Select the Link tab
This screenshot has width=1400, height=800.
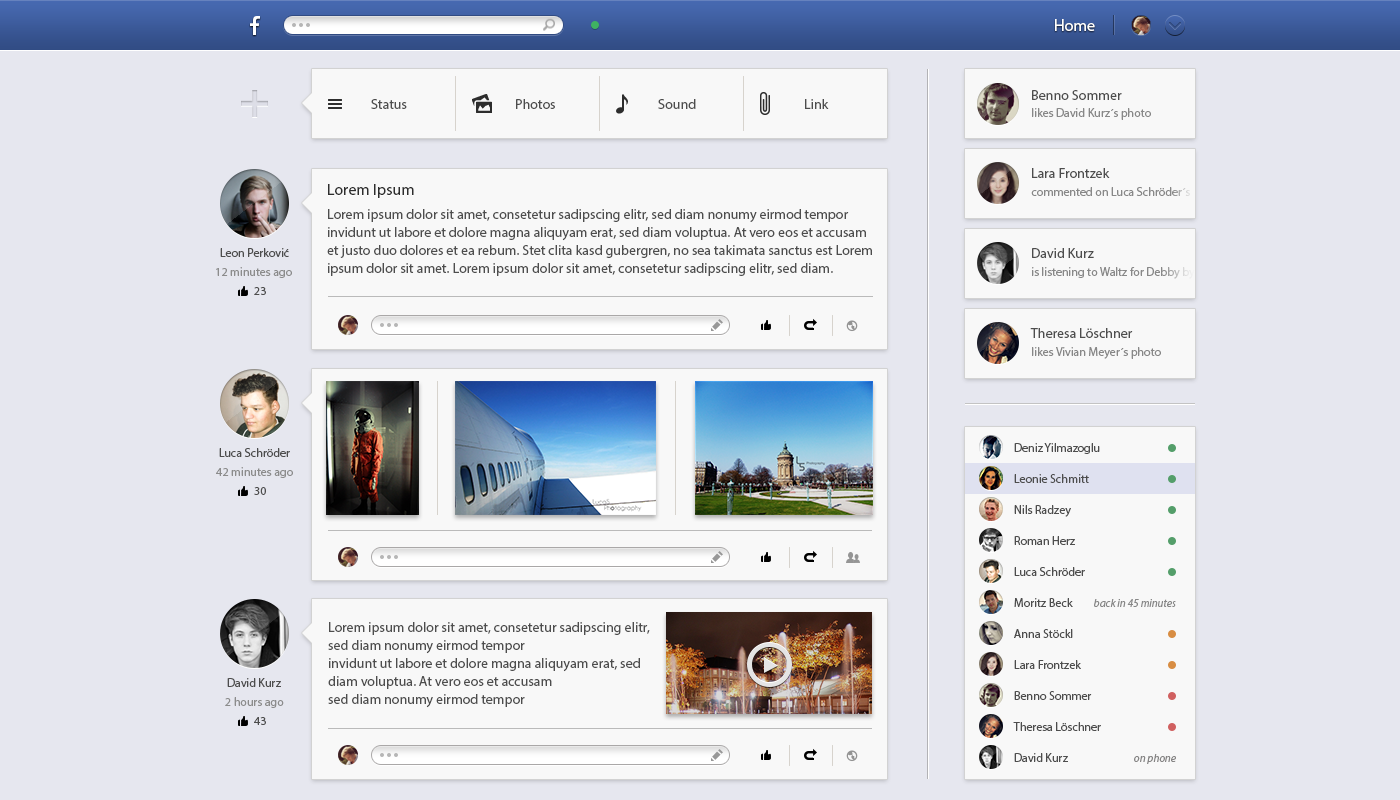(x=815, y=104)
